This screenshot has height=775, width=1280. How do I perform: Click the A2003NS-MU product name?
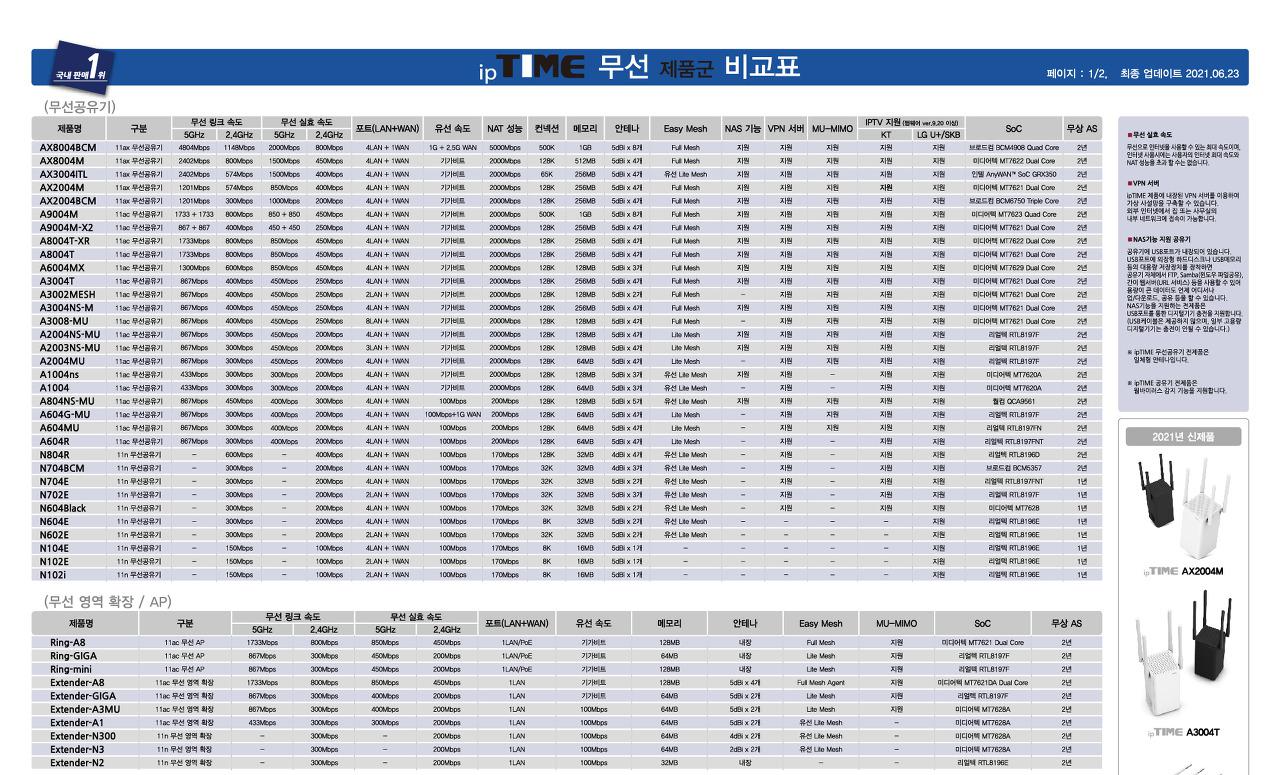[x=69, y=347]
